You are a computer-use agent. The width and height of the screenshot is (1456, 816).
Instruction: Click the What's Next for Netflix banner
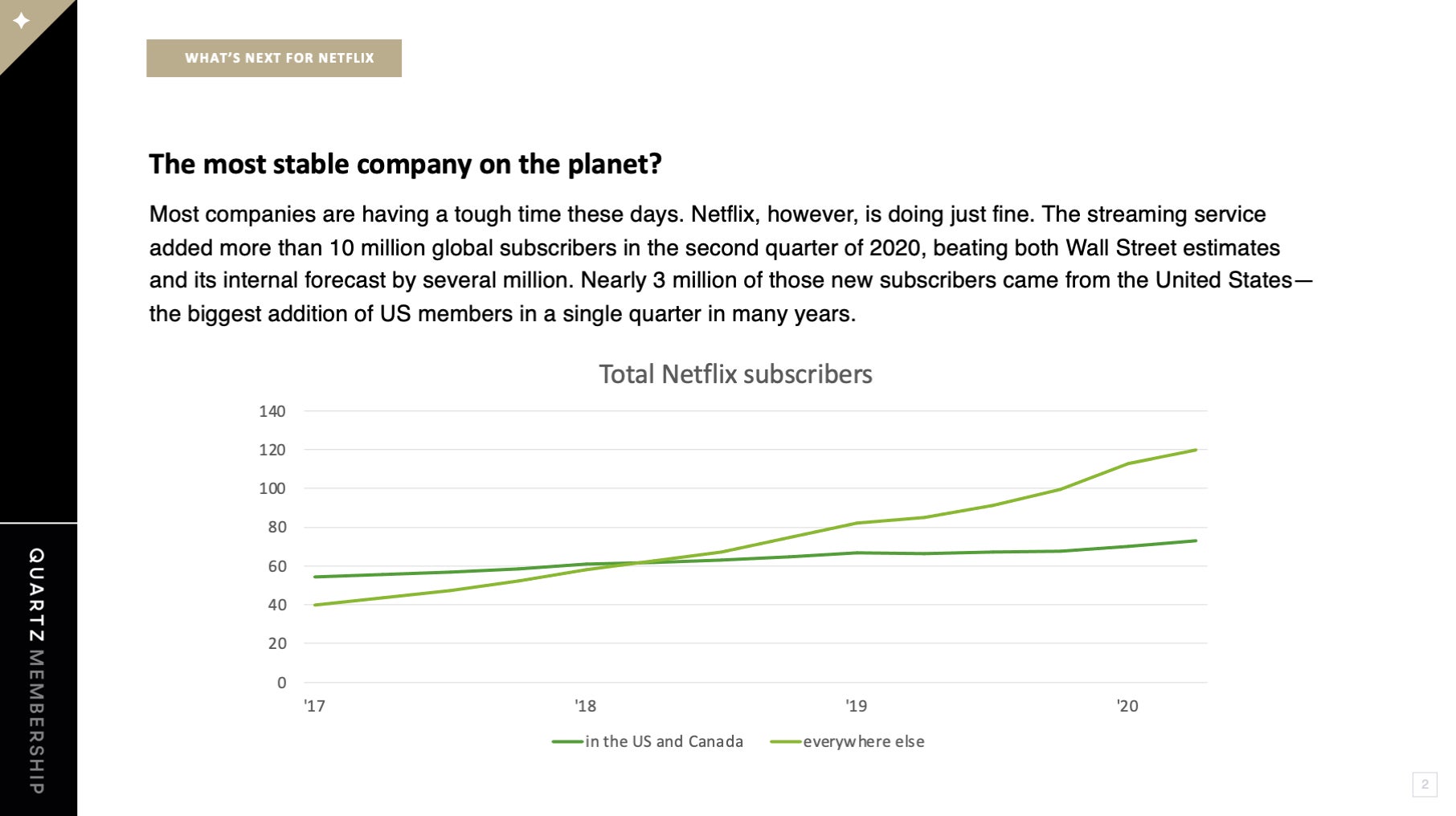[x=274, y=58]
